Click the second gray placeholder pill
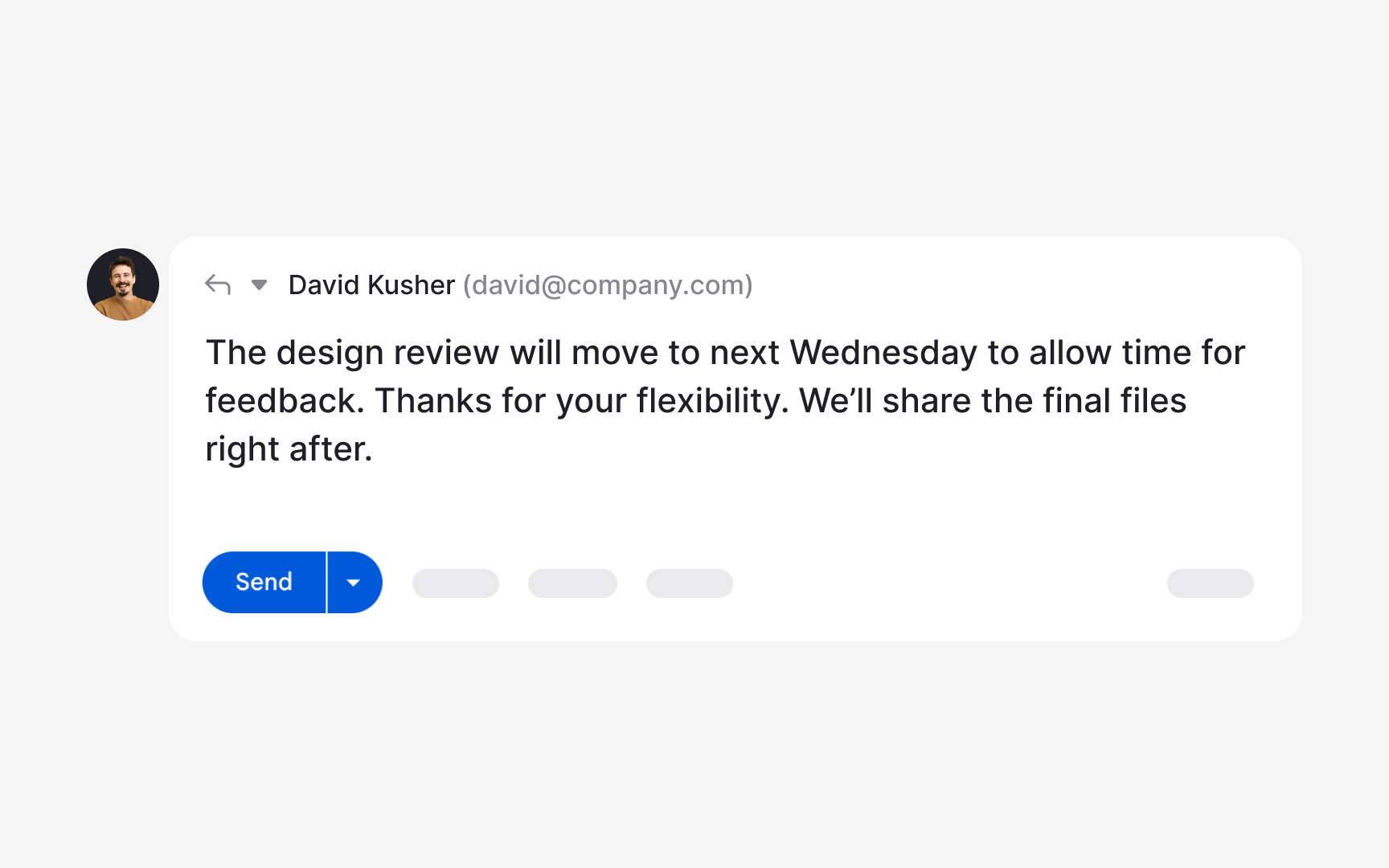This screenshot has height=868, width=1389. (572, 583)
